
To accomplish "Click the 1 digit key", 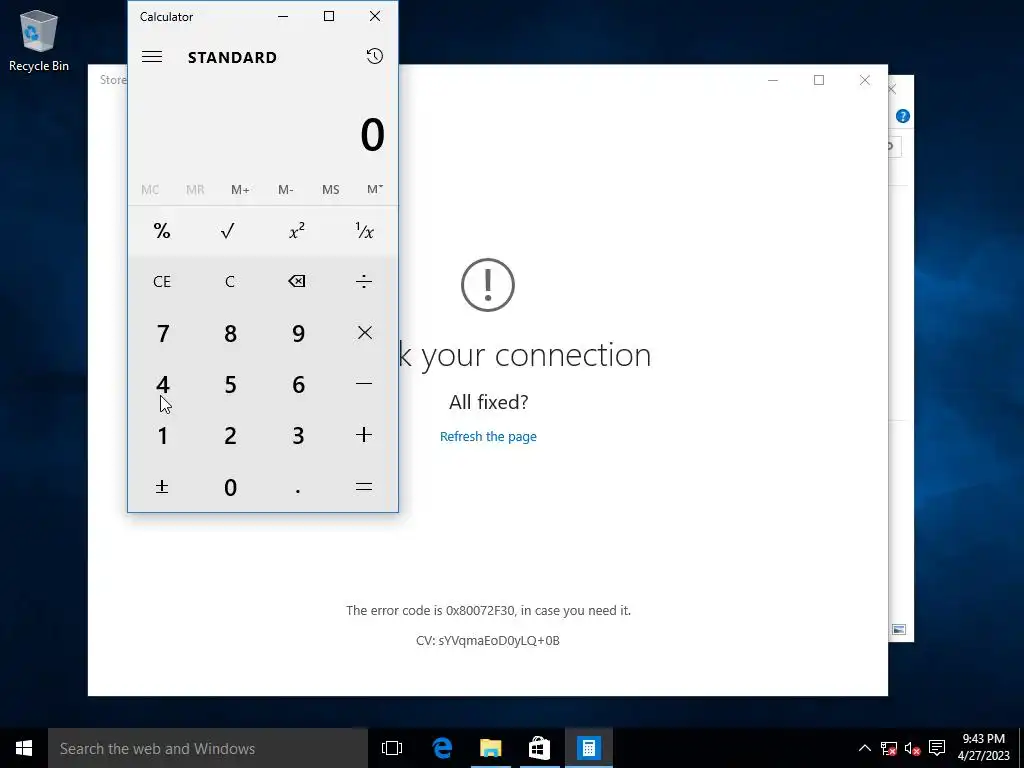I will [162, 435].
